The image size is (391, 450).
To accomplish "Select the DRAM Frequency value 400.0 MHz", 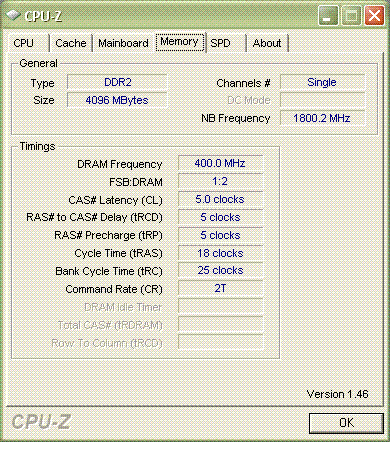I will 220,163.
